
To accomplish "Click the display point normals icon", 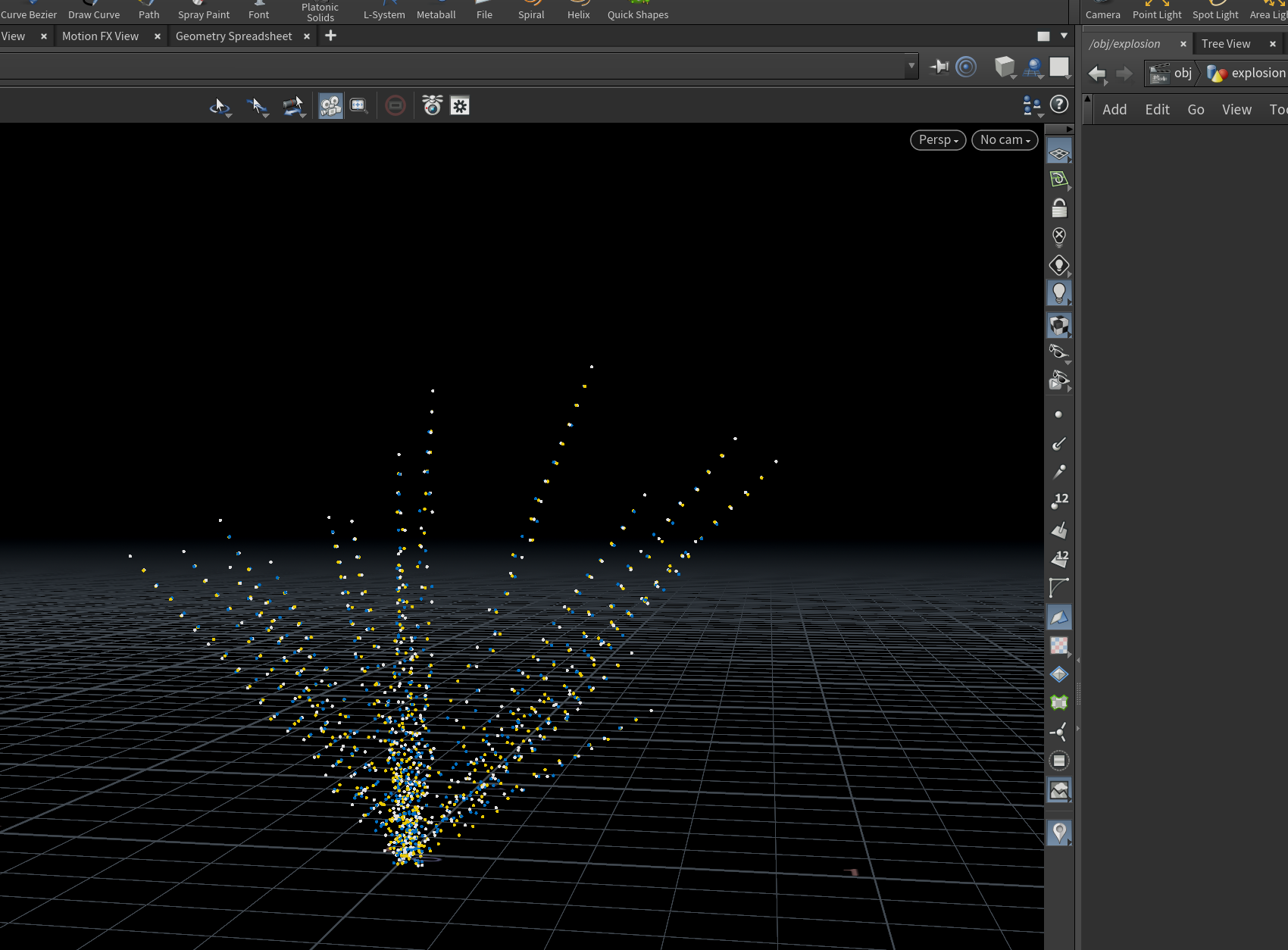I will click(x=1059, y=443).
